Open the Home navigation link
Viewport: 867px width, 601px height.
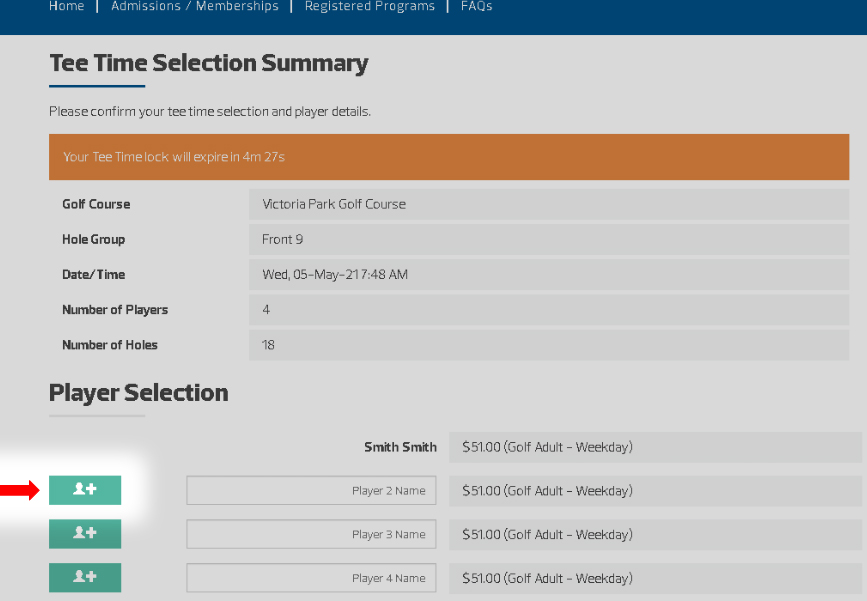[67, 6]
